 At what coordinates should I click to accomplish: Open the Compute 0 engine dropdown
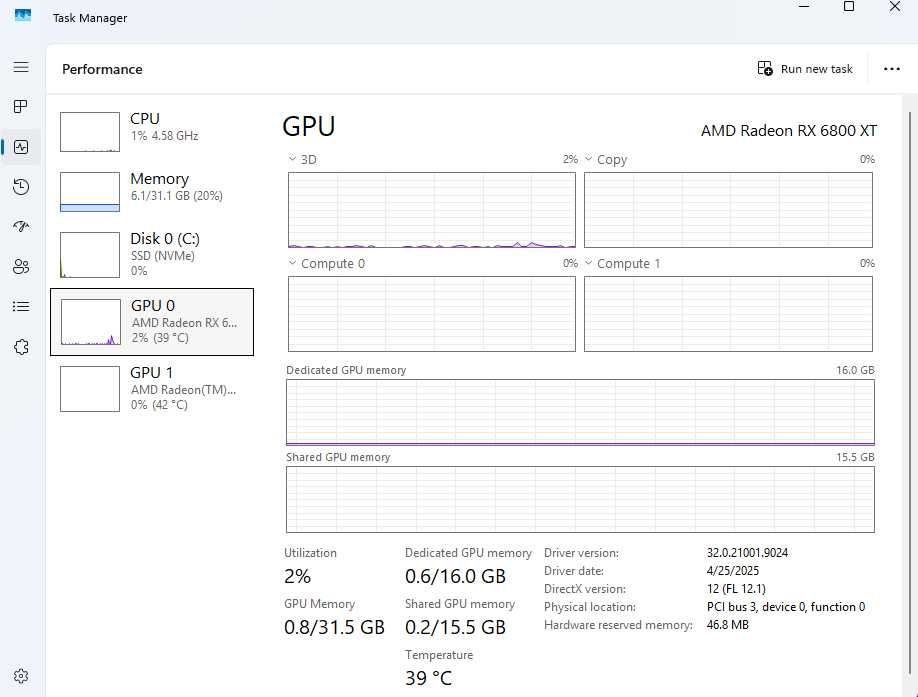pos(292,263)
